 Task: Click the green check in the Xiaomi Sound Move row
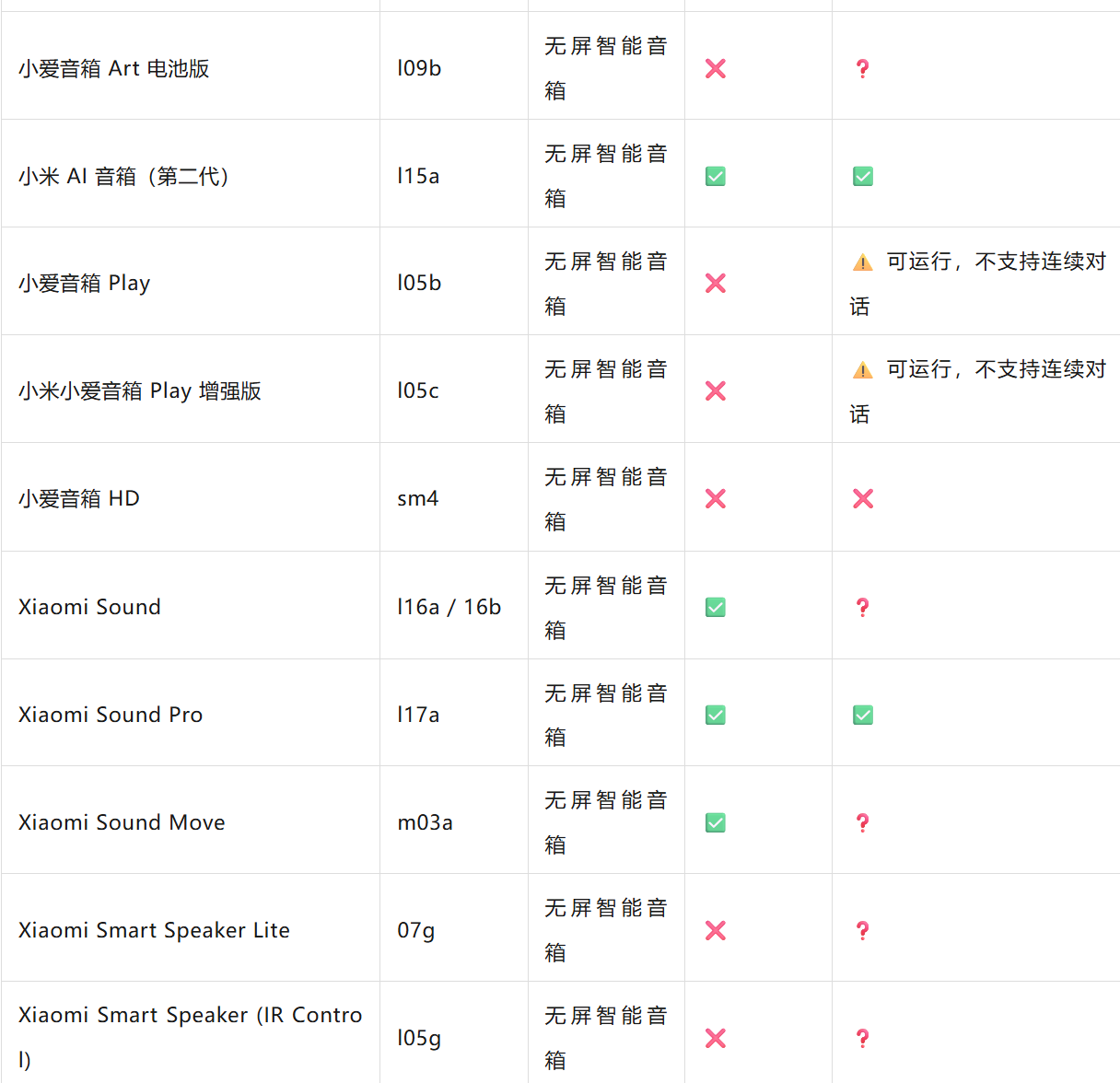click(x=716, y=822)
